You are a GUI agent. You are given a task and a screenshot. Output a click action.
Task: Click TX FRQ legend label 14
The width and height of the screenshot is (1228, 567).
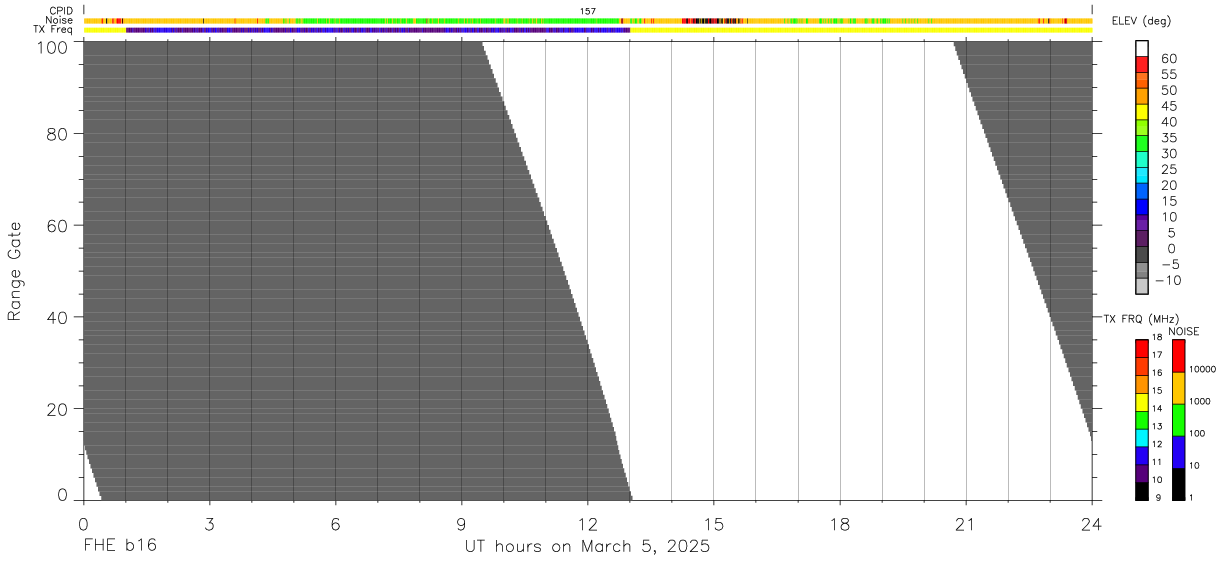1158,408
